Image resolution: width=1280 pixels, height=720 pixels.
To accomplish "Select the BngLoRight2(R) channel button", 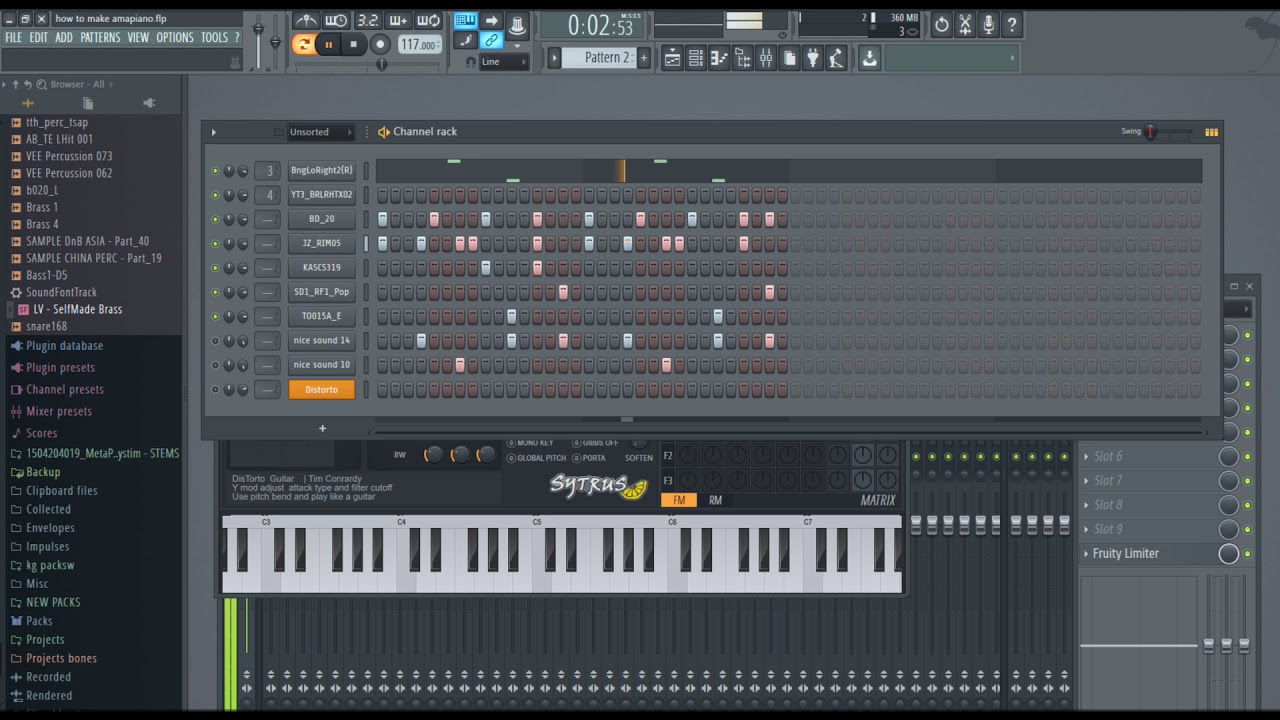I will [x=321, y=170].
